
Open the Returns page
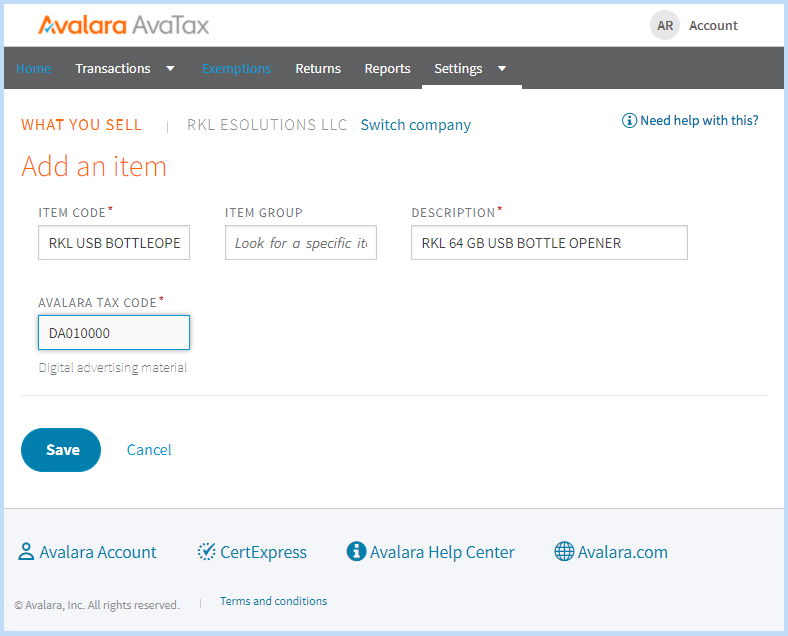click(318, 69)
